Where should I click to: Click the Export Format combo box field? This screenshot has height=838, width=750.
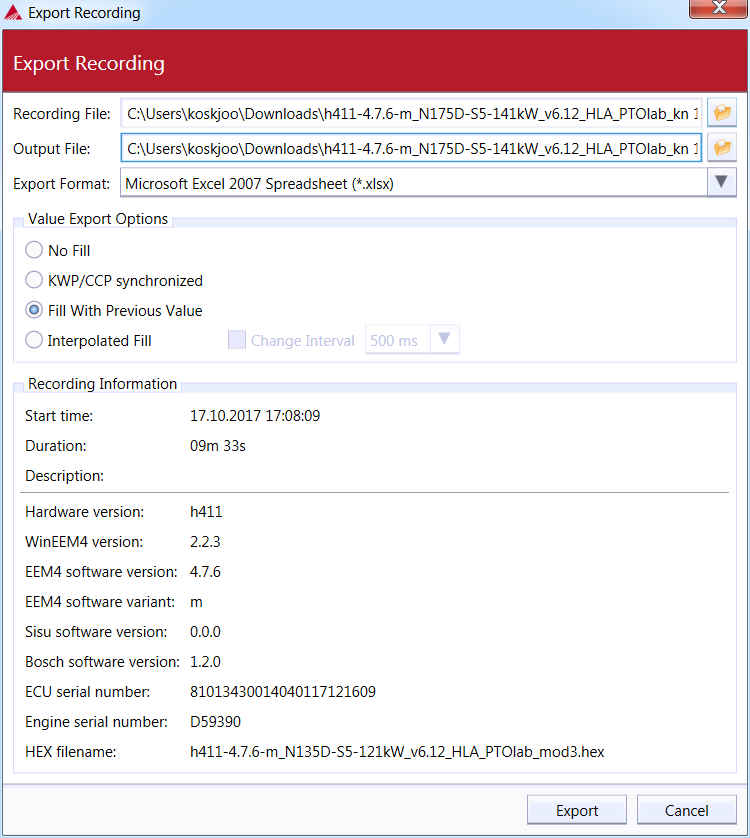[x=412, y=183]
